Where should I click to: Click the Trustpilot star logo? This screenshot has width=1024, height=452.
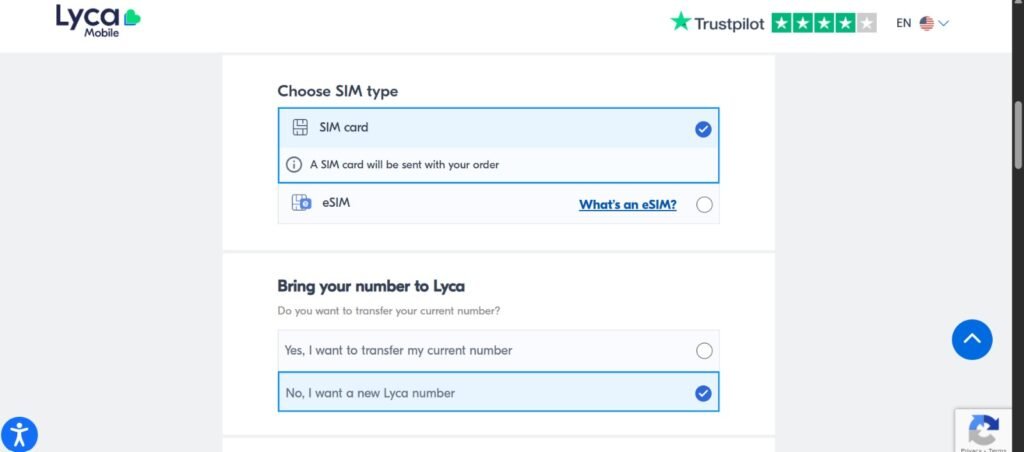(681, 22)
